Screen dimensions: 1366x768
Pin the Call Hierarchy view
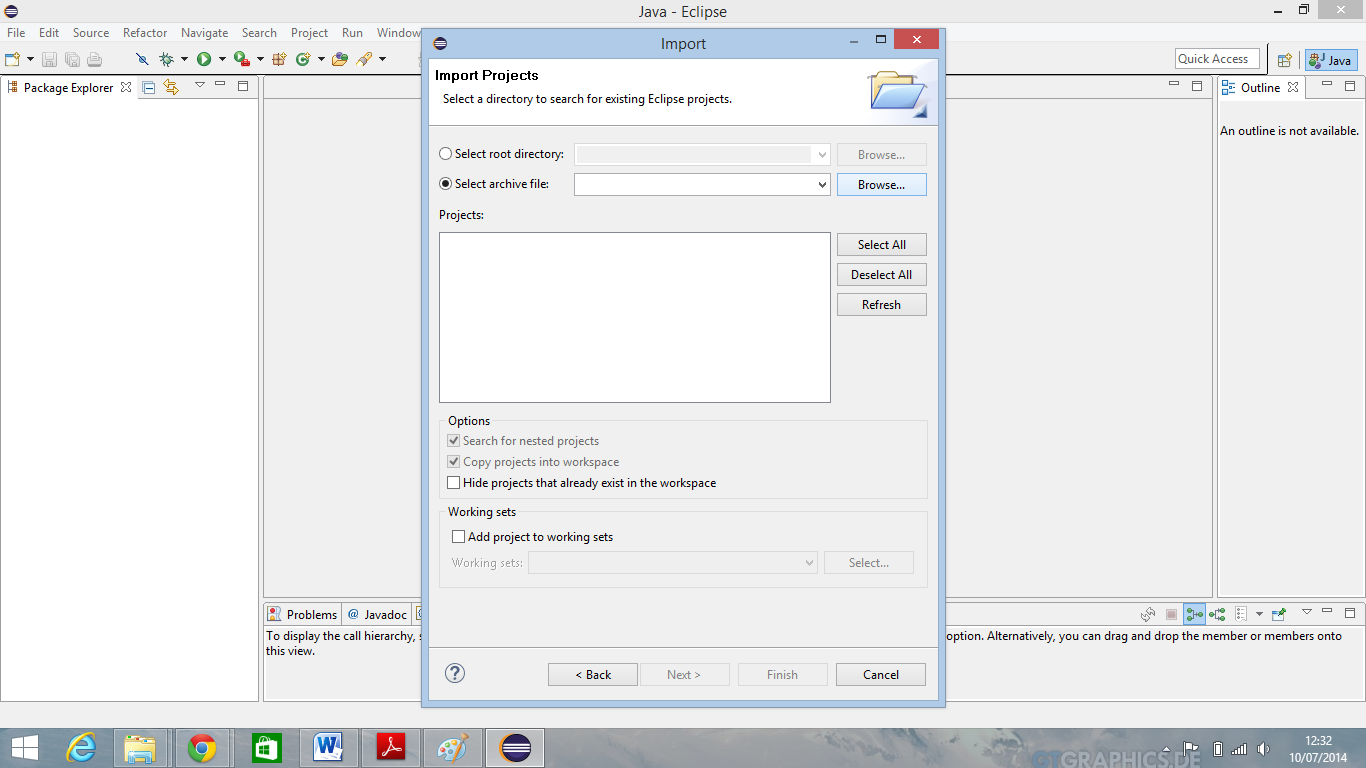(1279, 614)
